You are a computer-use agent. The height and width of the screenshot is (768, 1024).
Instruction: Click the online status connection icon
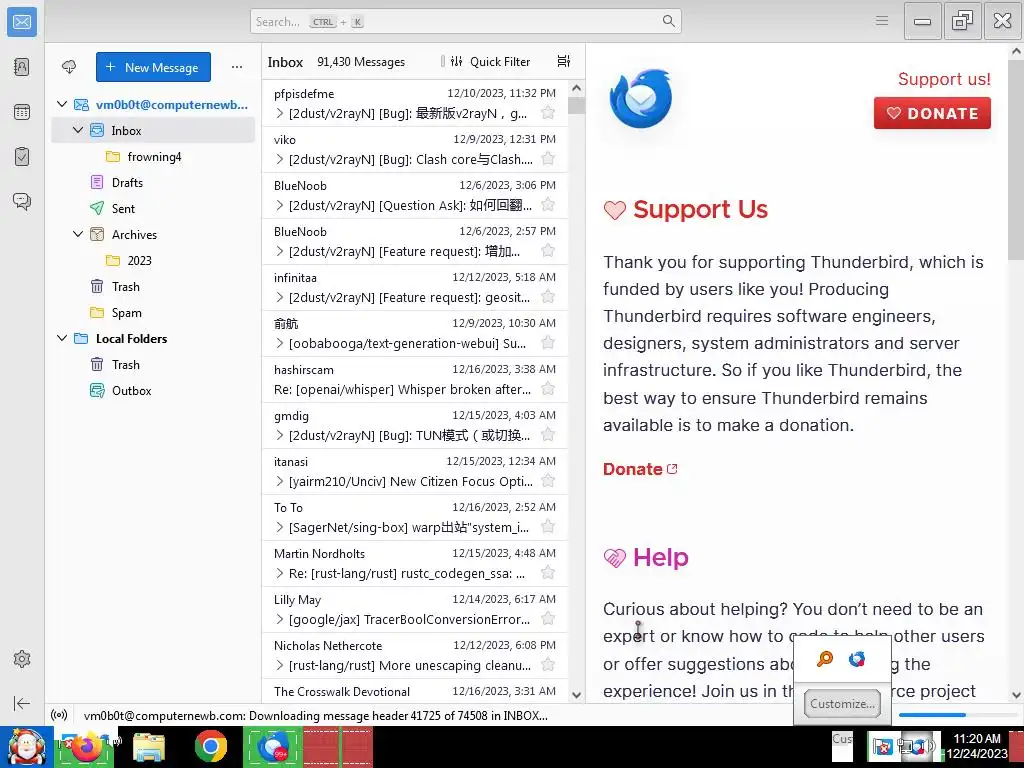pyautogui.click(x=59, y=715)
